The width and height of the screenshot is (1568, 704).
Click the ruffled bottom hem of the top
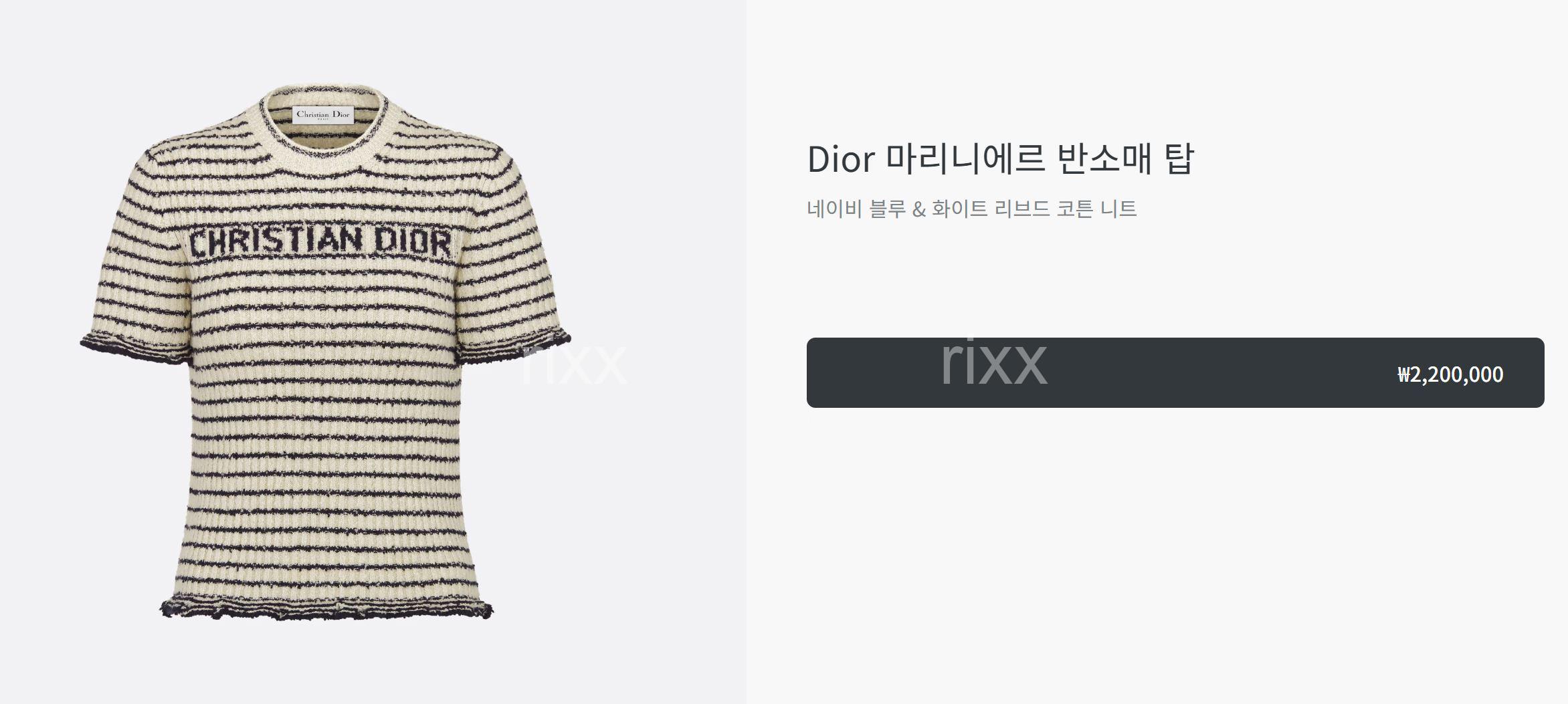[x=326, y=607]
